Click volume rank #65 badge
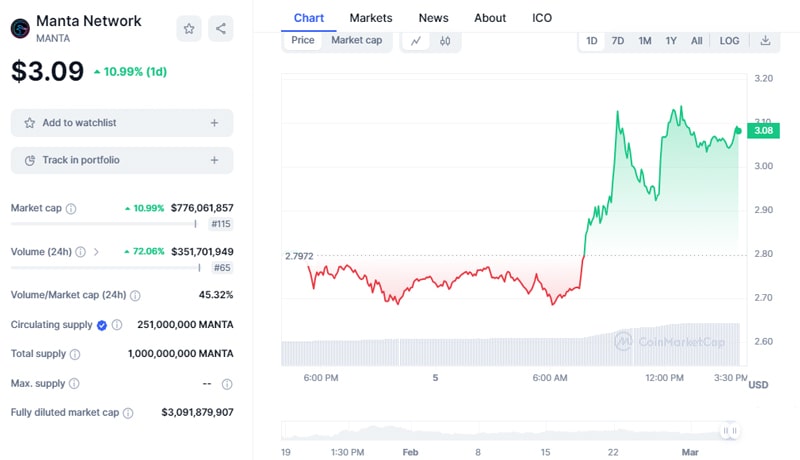This screenshot has height=460, width=800. (222, 268)
